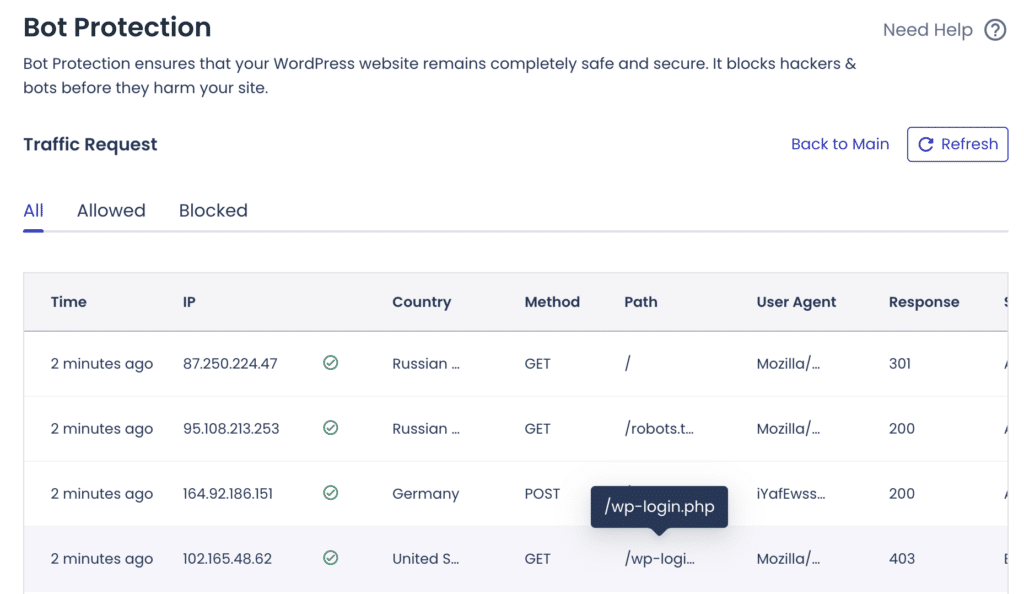This screenshot has height=594, width=1024.
Task: Click the Russian ... cell for 87.250.224.47
Action: [425, 364]
